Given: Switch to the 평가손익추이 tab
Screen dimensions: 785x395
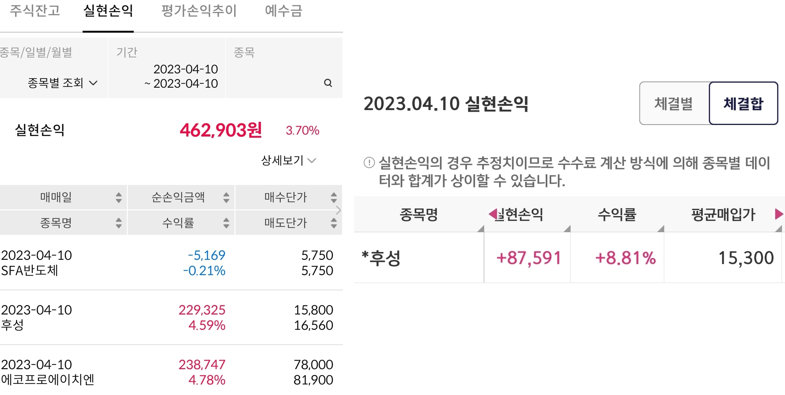Looking at the screenshot, I should point(199,11).
